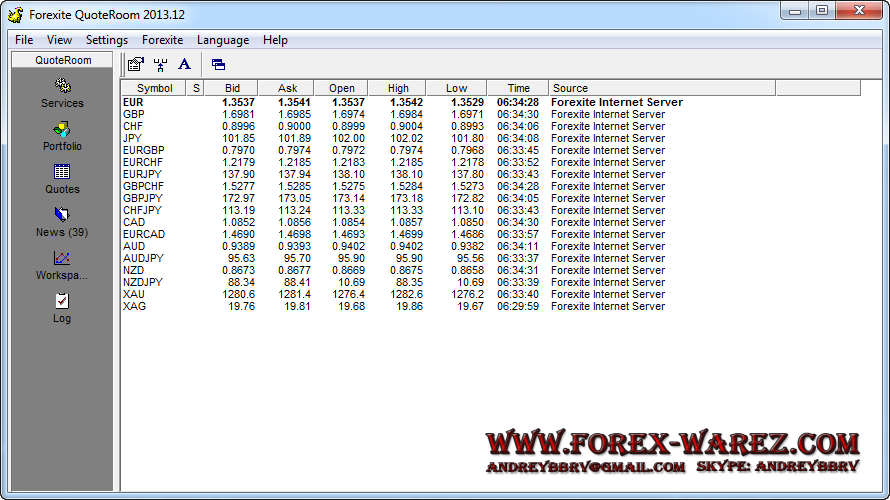Click the cascade windows toolbar icon
The height and width of the screenshot is (500, 890).
pos(218,64)
